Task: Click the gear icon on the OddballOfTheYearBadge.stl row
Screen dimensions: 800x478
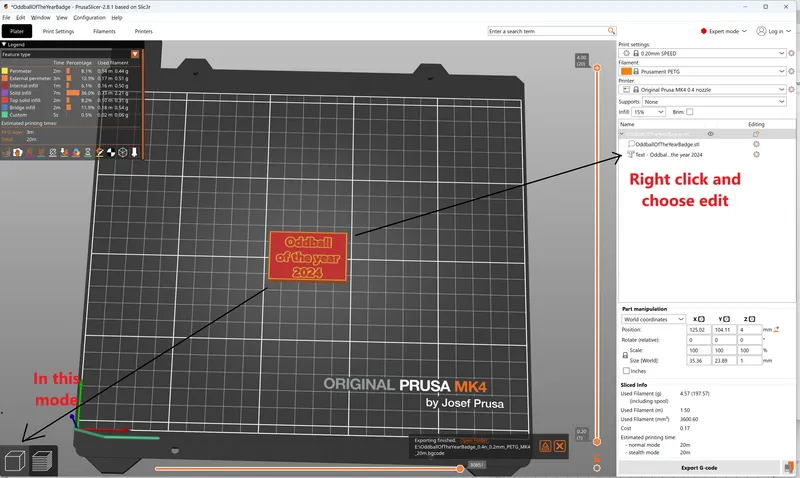Action: coord(756,144)
